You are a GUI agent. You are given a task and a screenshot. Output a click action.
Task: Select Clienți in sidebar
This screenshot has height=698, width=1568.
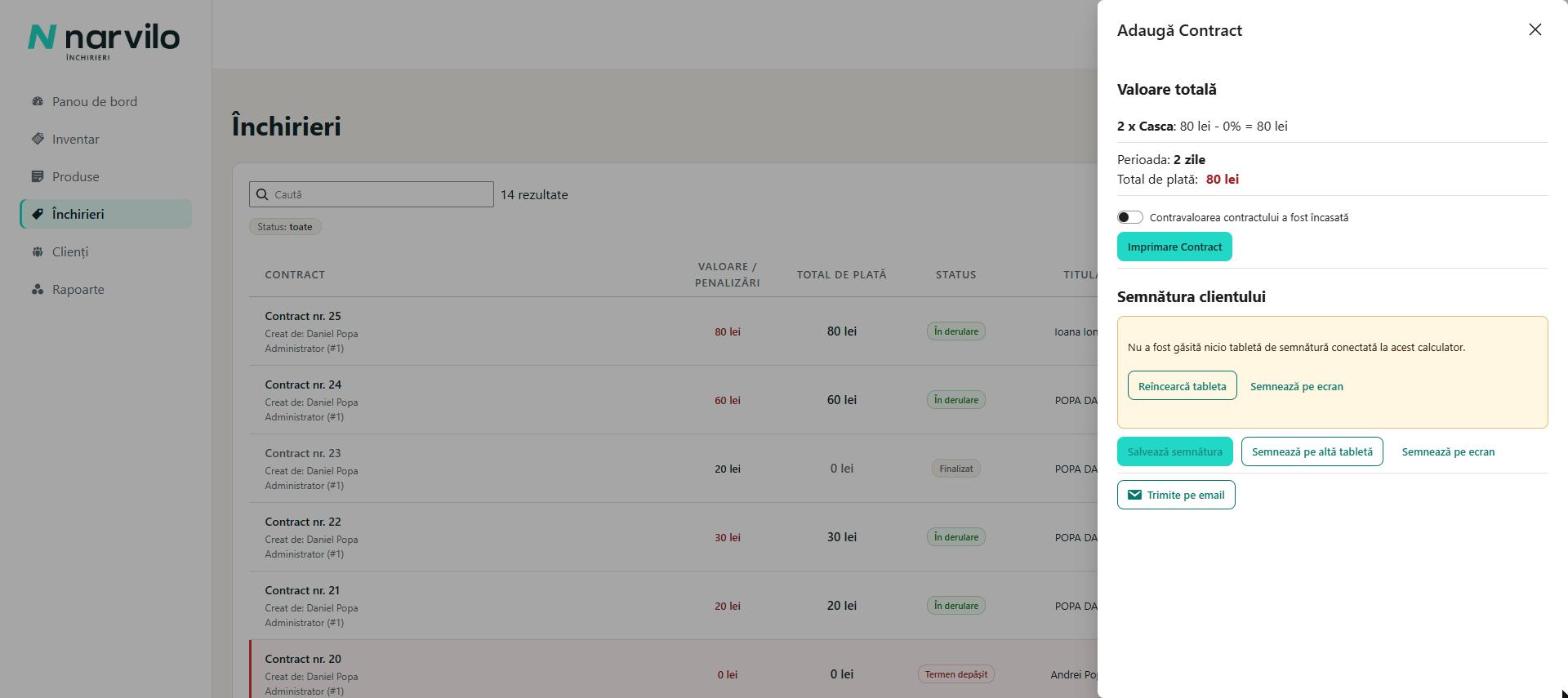105,252
